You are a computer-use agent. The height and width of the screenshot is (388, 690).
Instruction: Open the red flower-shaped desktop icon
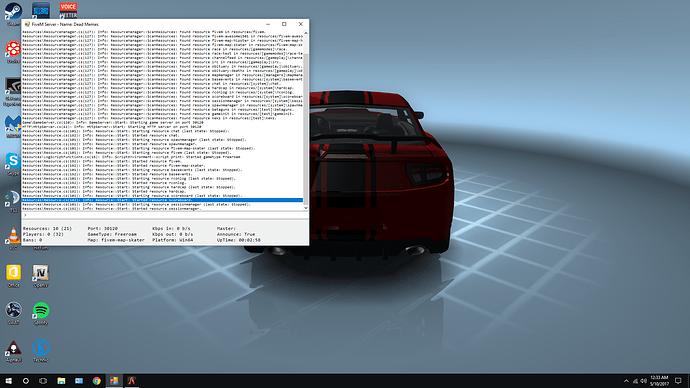click(x=13, y=49)
